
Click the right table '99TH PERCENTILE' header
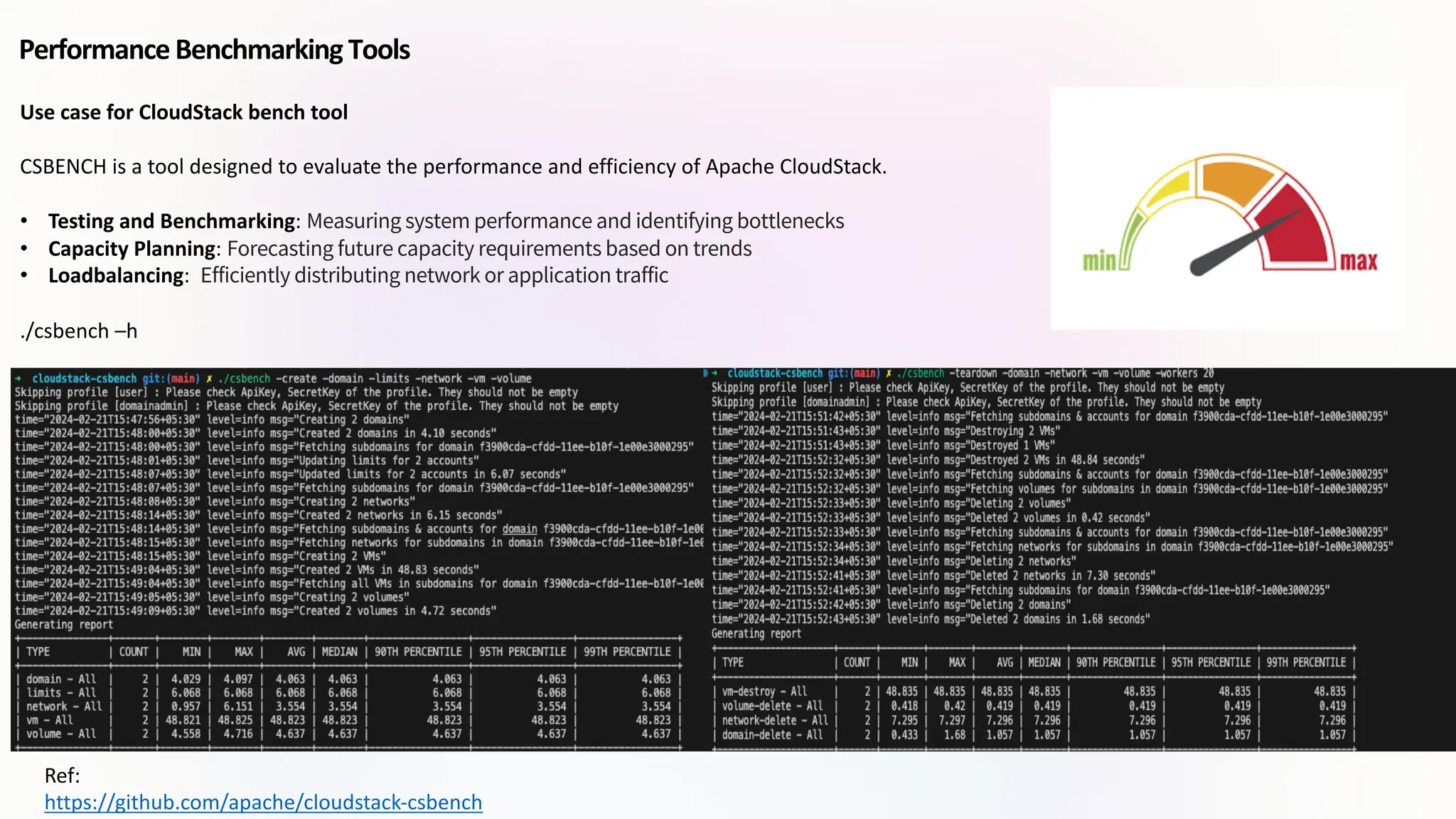1306,663
